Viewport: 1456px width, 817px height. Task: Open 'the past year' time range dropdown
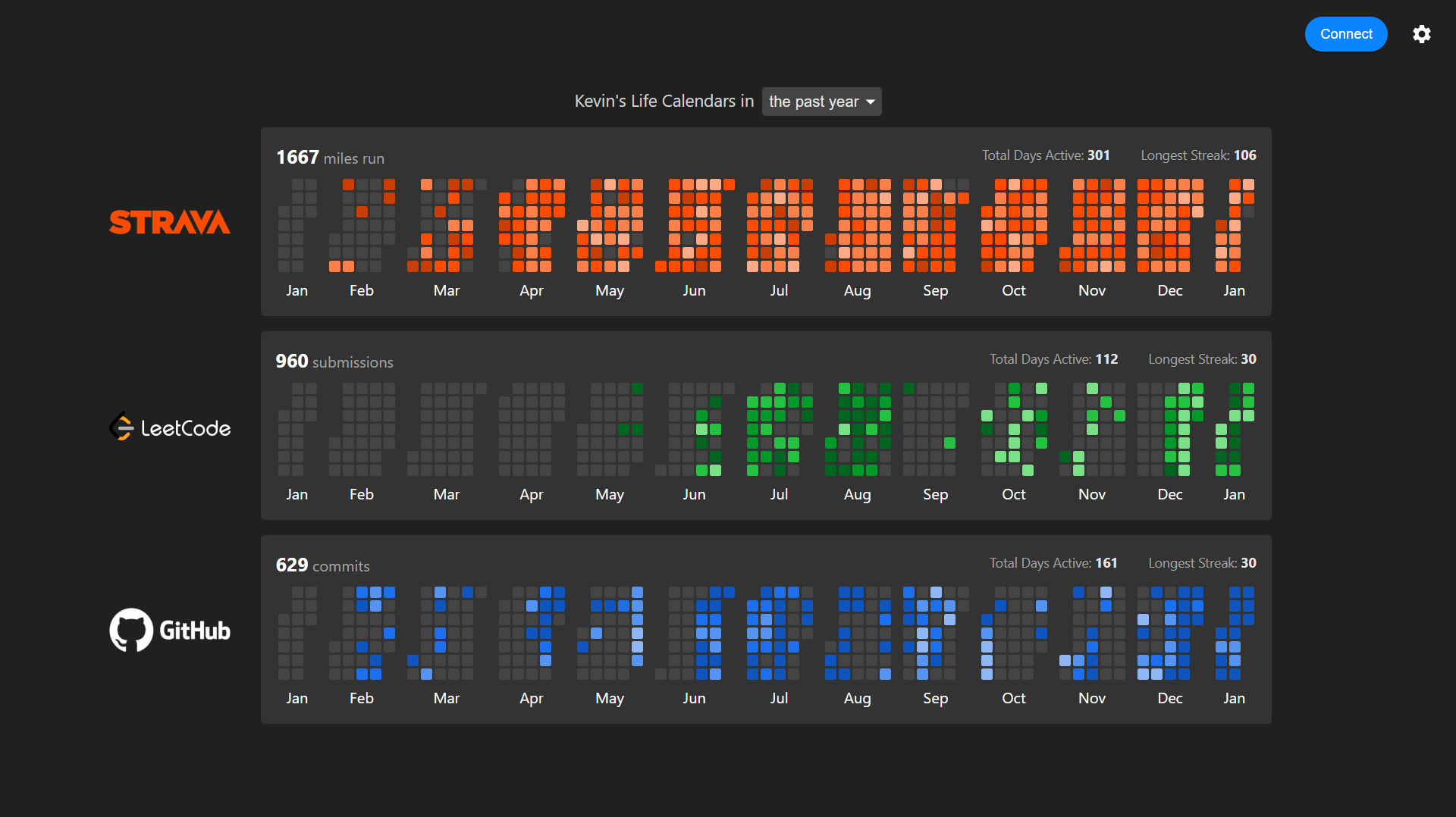tap(821, 102)
